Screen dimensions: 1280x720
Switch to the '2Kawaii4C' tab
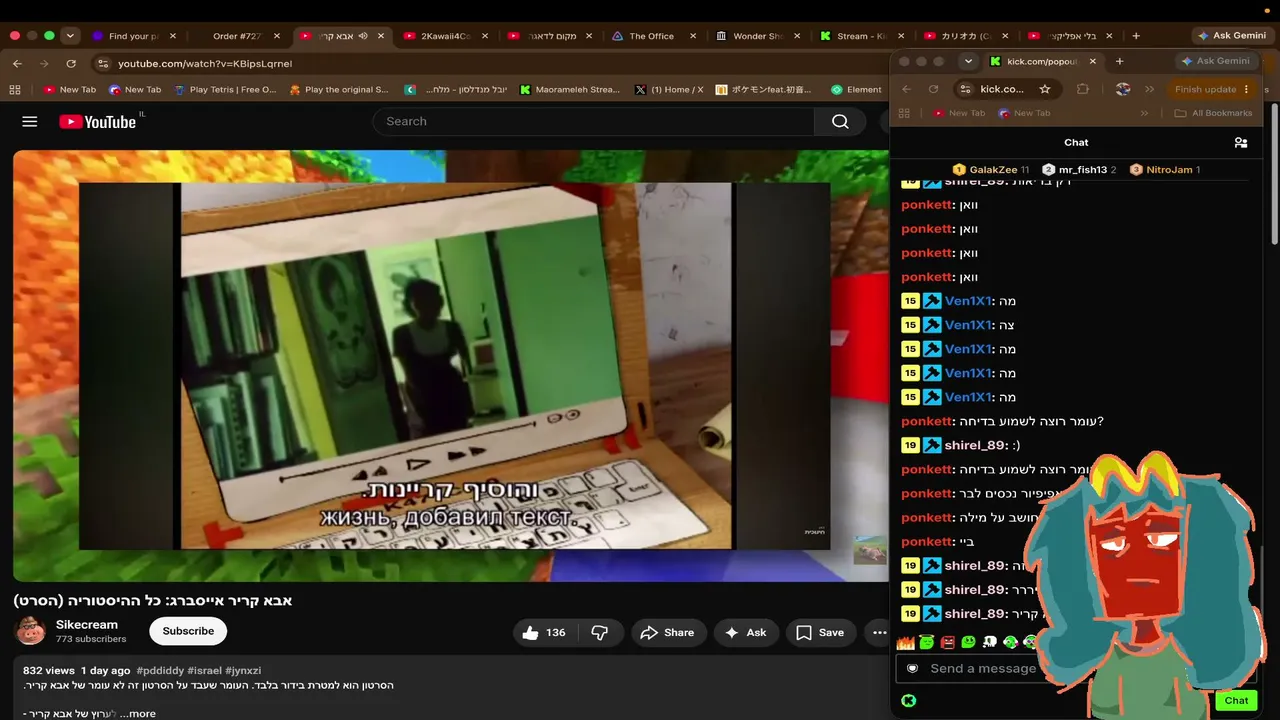click(445, 36)
